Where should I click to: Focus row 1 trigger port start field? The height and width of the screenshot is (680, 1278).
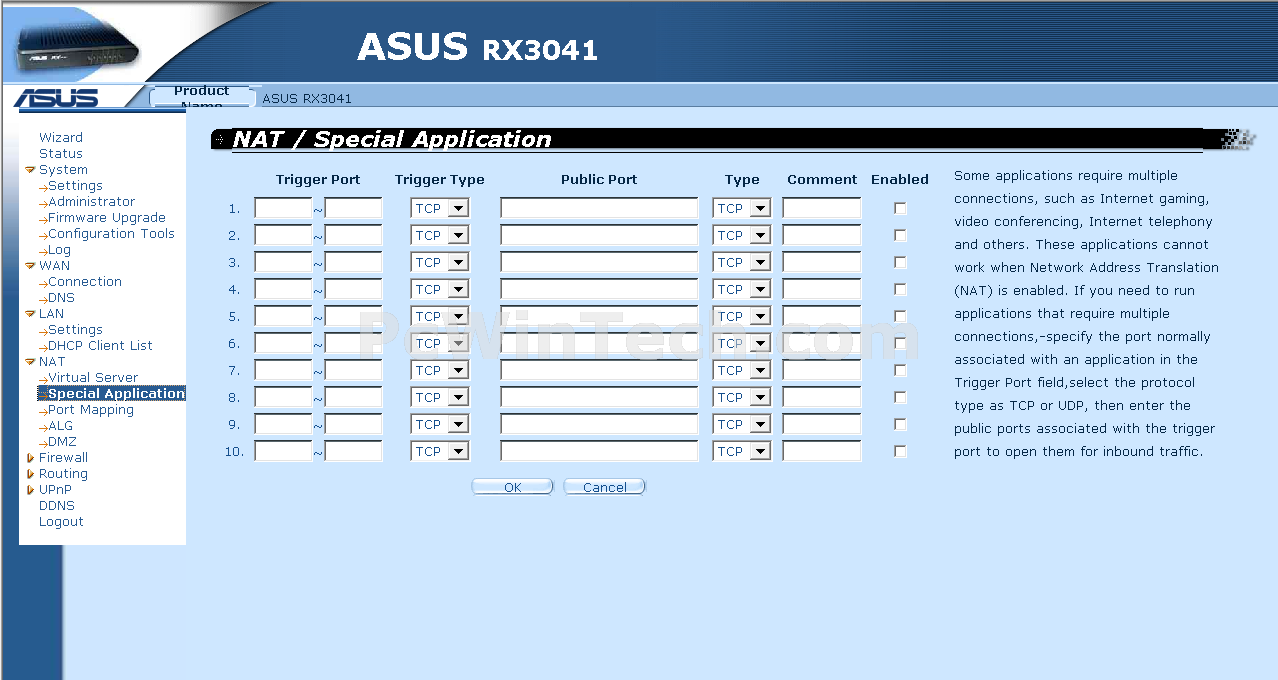(x=284, y=209)
